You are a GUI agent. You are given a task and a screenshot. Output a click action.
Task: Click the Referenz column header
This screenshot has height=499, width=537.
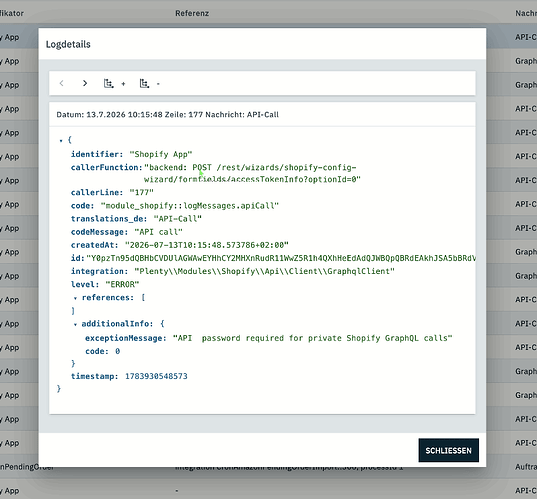[192, 13]
